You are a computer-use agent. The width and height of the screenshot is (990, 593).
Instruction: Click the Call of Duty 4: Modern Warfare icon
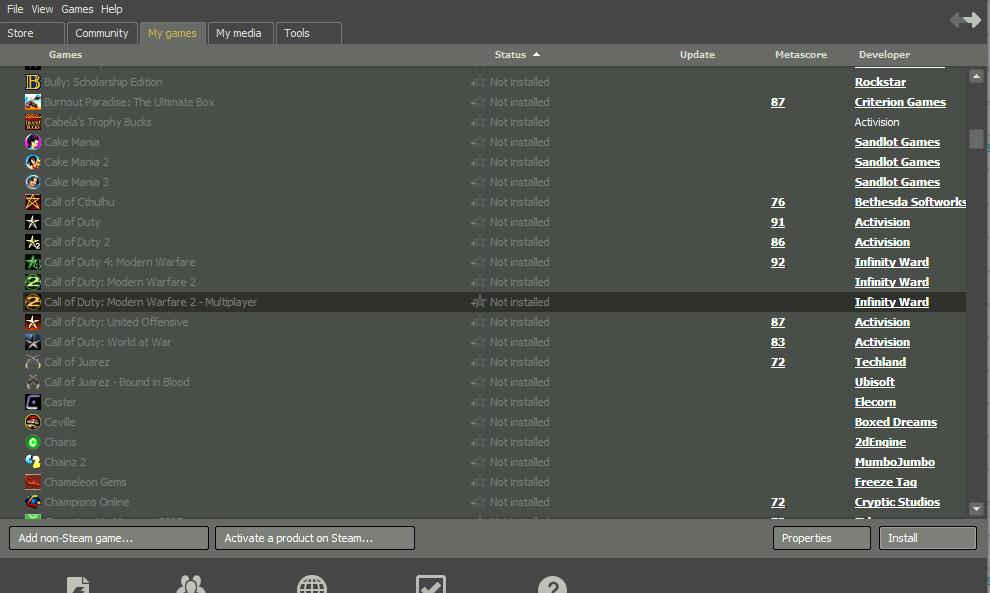tap(33, 262)
